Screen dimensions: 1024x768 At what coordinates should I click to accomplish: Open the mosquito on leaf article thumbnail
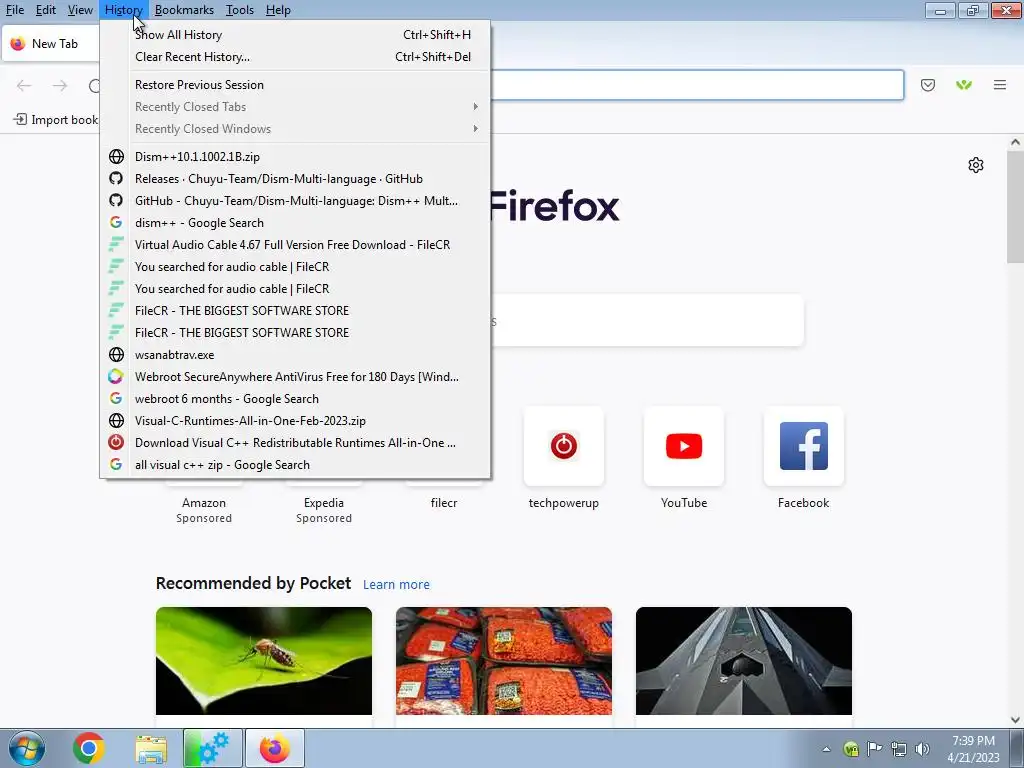pos(264,661)
